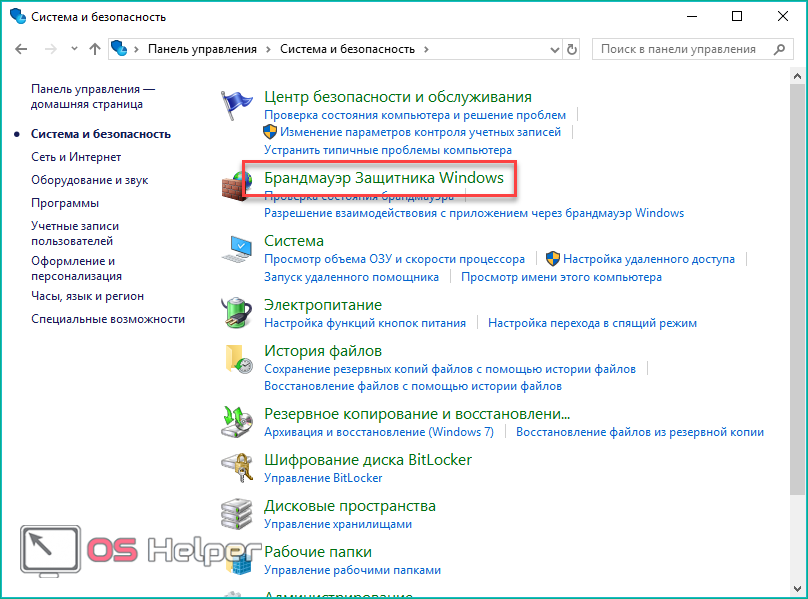The height and width of the screenshot is (599, 808).
Task: Click Настройка удаленного доступа
Action: click(x=649, y=259)
